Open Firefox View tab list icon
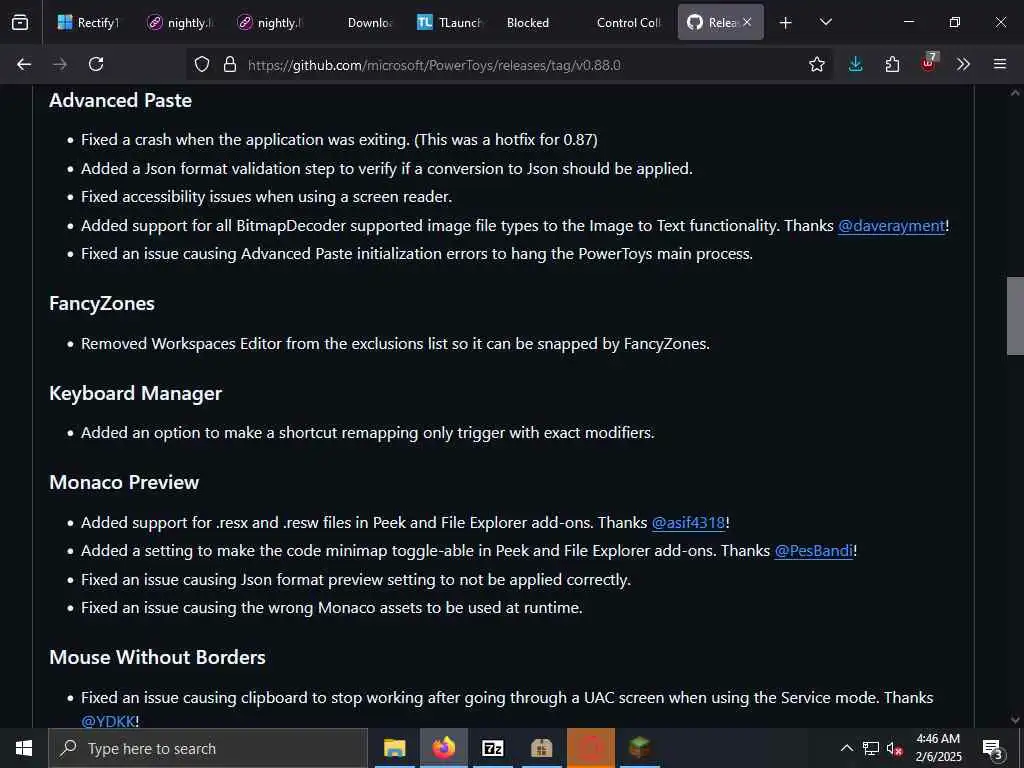Image resolution: width=1024 pixels, height=768 pixels. (20, 22)
